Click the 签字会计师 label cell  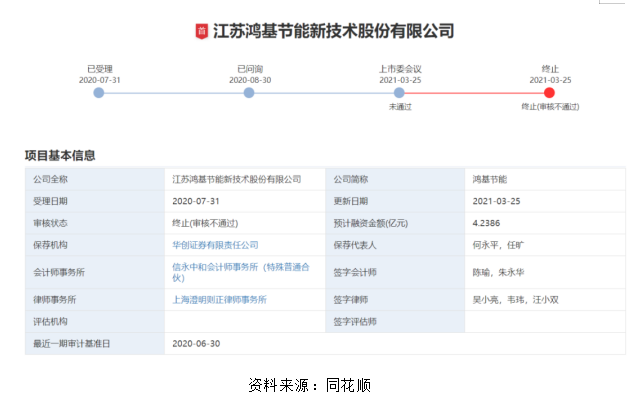pos(395,272)
